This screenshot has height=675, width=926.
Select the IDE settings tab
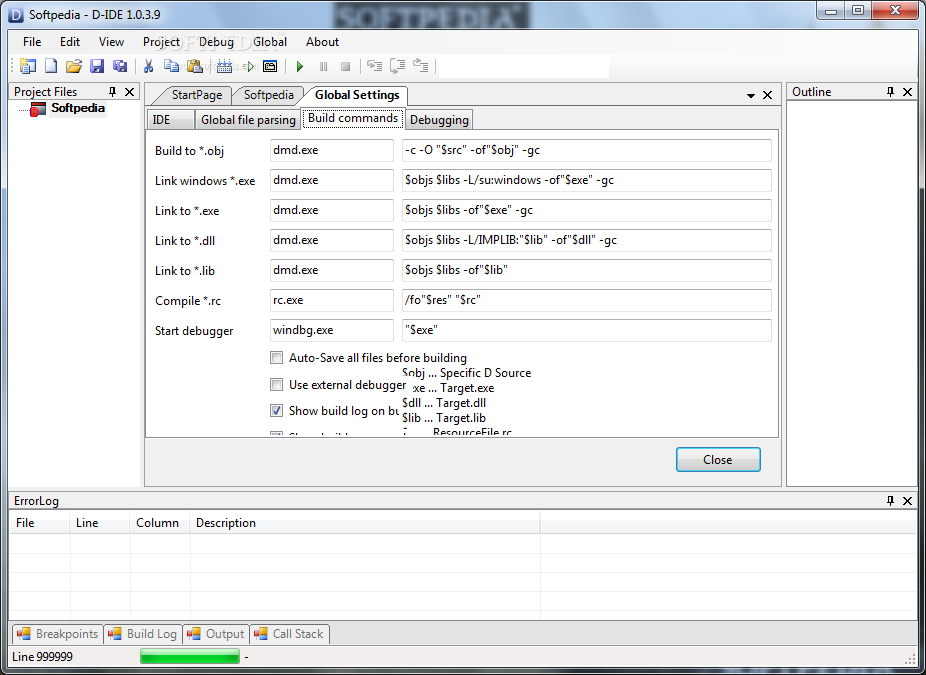point(170,119)
